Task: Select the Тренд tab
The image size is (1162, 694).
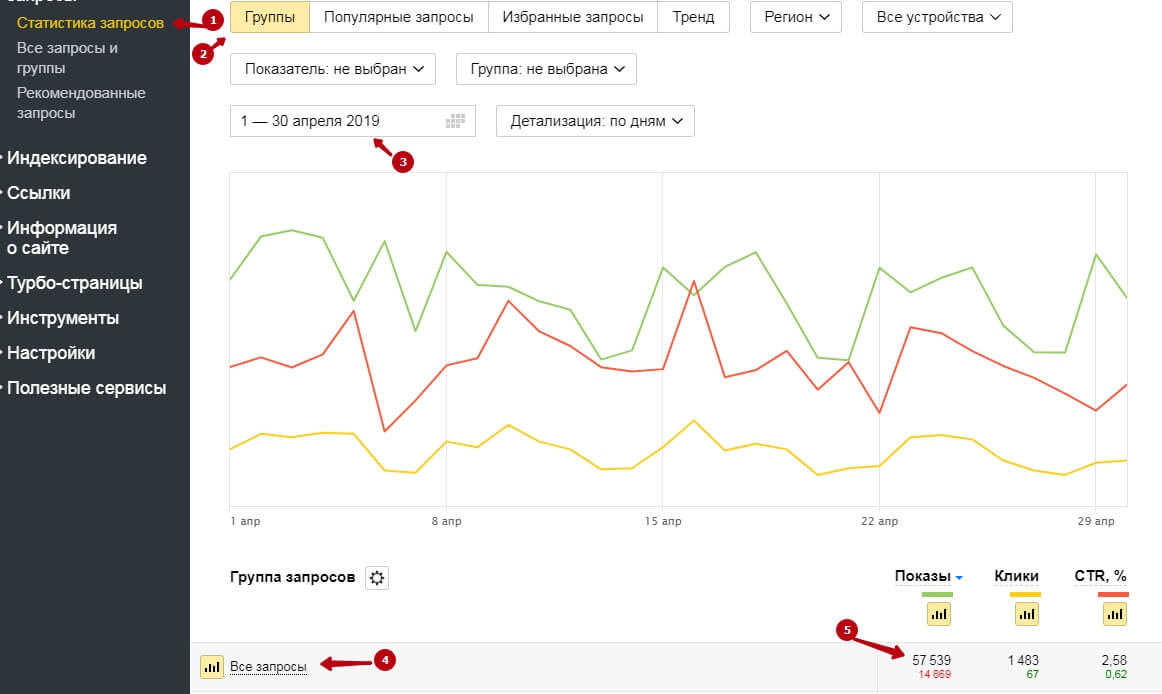Action: tap(694, 17)
